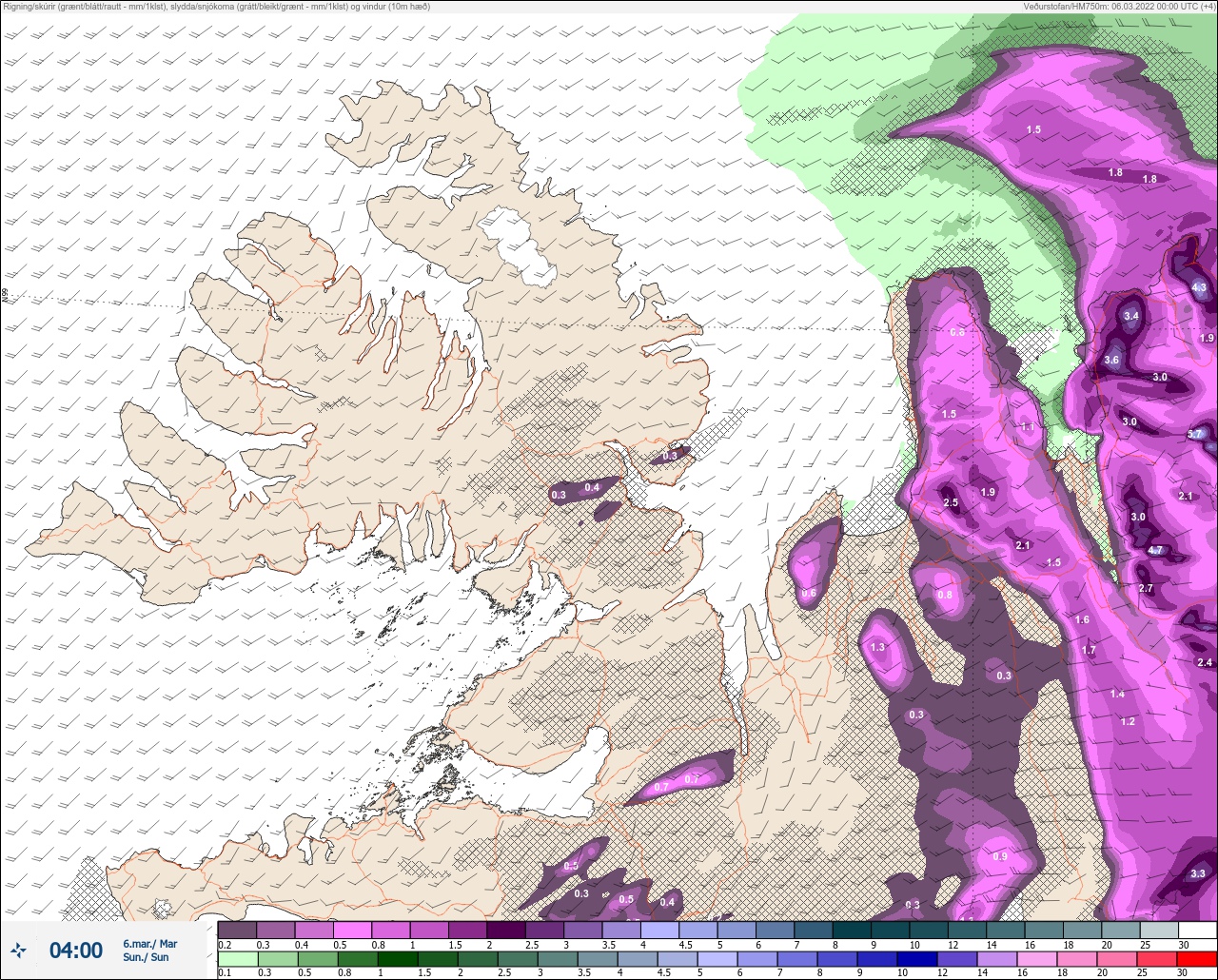Select snow legend dark teal swatch between 8 and 9
Screen dimensions: 1218x980
(851, 930)
